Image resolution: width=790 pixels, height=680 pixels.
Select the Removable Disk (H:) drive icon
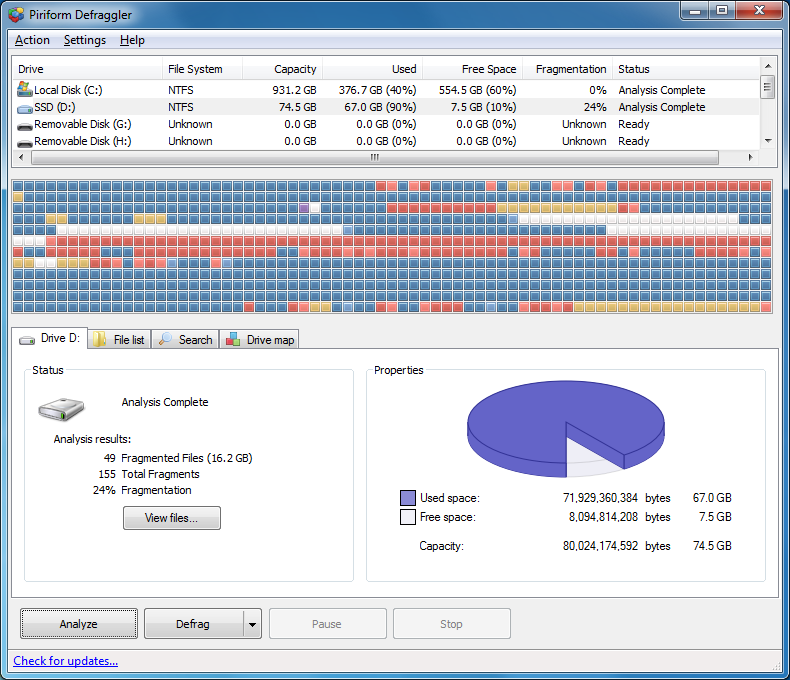(x=25, y=144)
